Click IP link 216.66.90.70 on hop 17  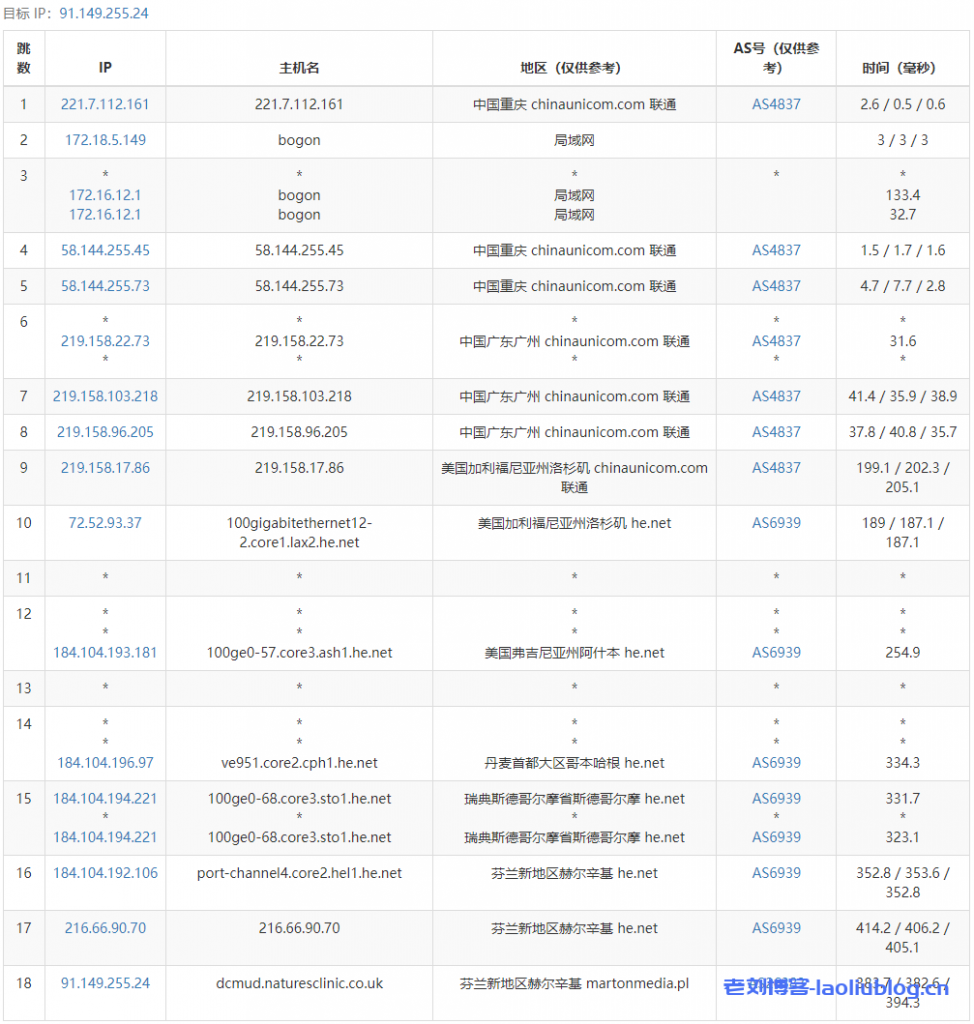coord(105,928)
